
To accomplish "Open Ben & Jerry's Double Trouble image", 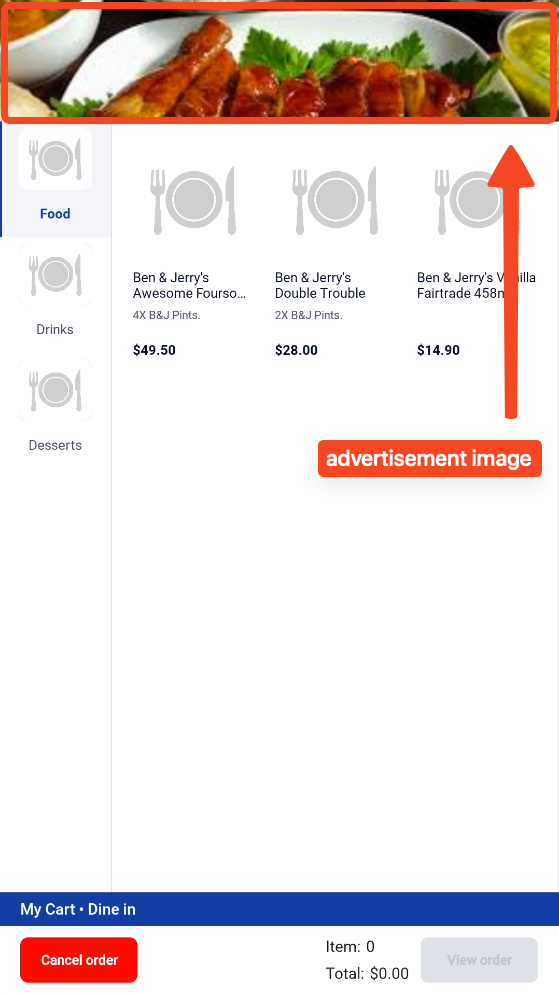I will point(334,200).
